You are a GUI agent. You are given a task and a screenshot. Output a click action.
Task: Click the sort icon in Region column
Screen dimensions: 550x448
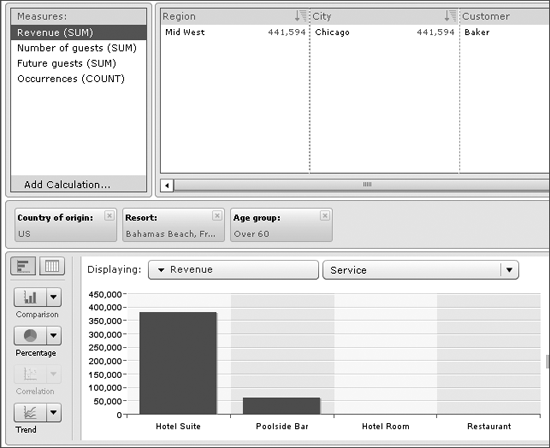[x=301, y=16]
